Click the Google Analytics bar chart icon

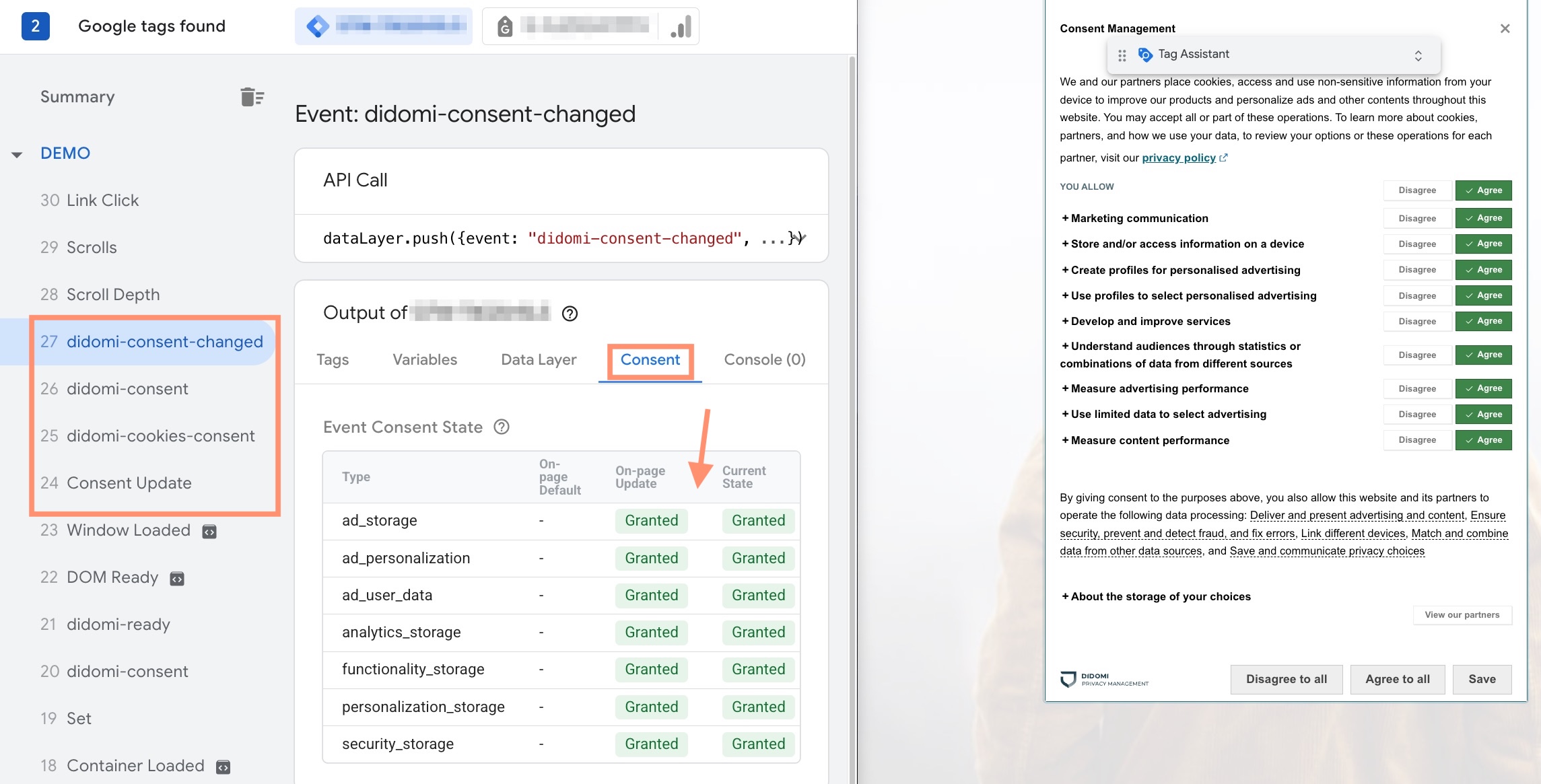pos(681,27)
